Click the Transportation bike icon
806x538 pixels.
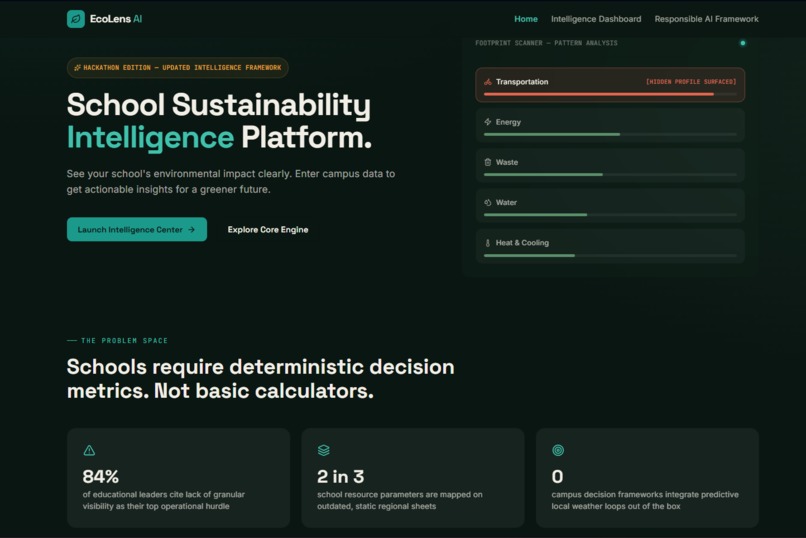point(488,82)
